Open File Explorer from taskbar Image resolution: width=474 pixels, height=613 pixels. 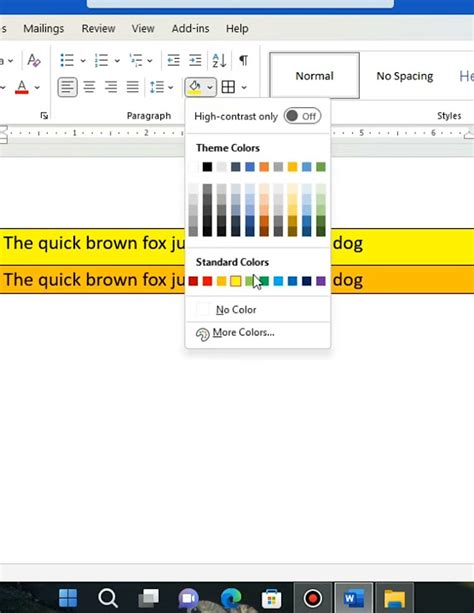tap(394, 598)
